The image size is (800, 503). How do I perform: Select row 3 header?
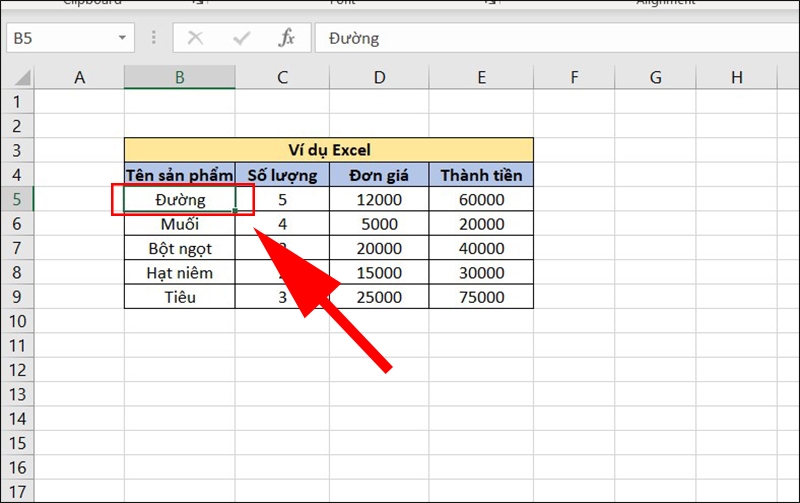click(17, 150)
